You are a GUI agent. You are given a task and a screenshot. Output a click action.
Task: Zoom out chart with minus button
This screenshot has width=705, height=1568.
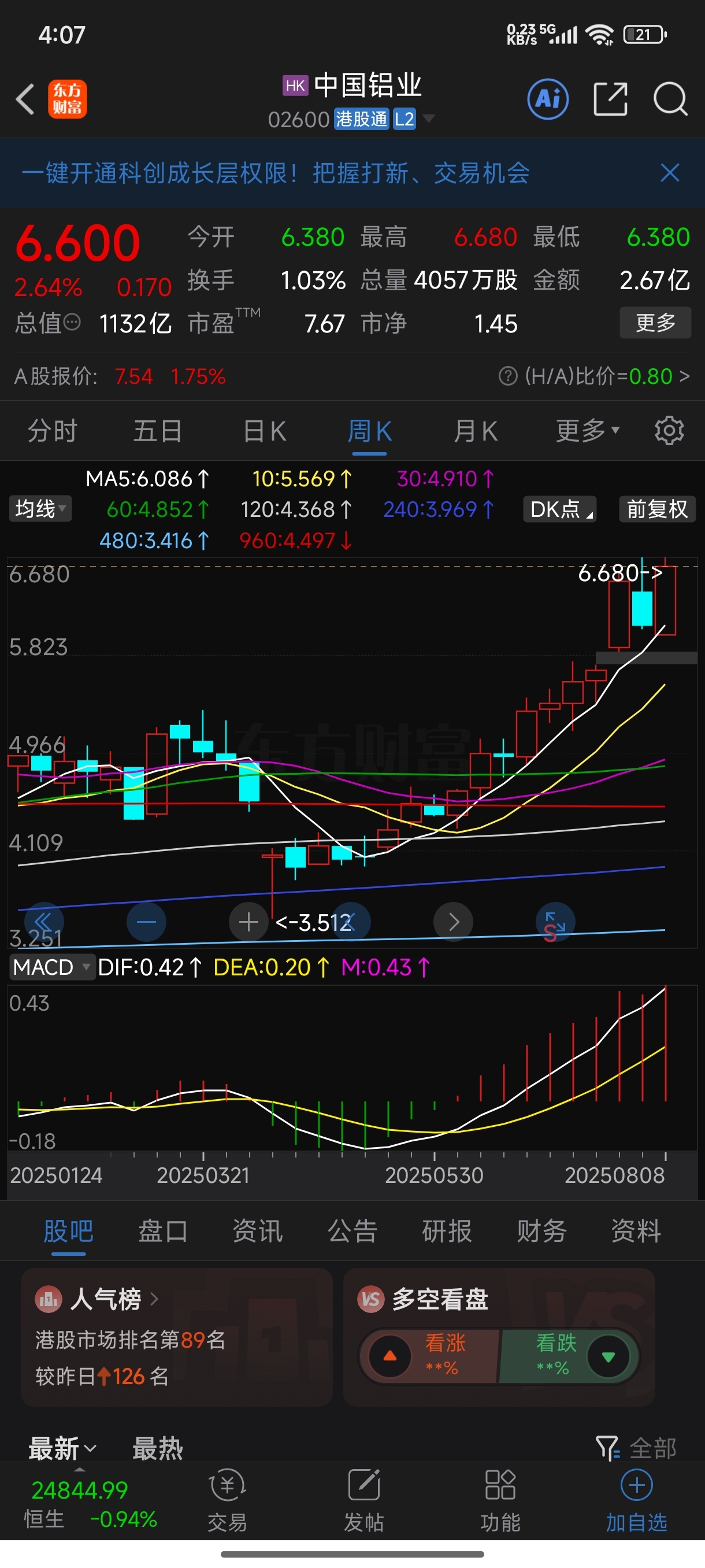(x=146, y=922)
